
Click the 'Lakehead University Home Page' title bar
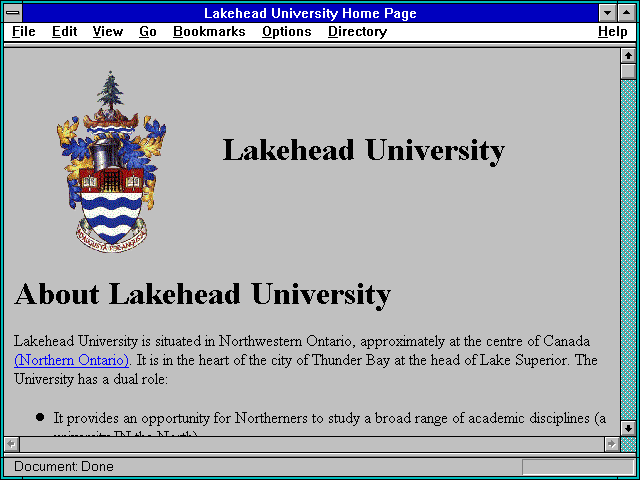pyautogui.click(x=310, y=13)
